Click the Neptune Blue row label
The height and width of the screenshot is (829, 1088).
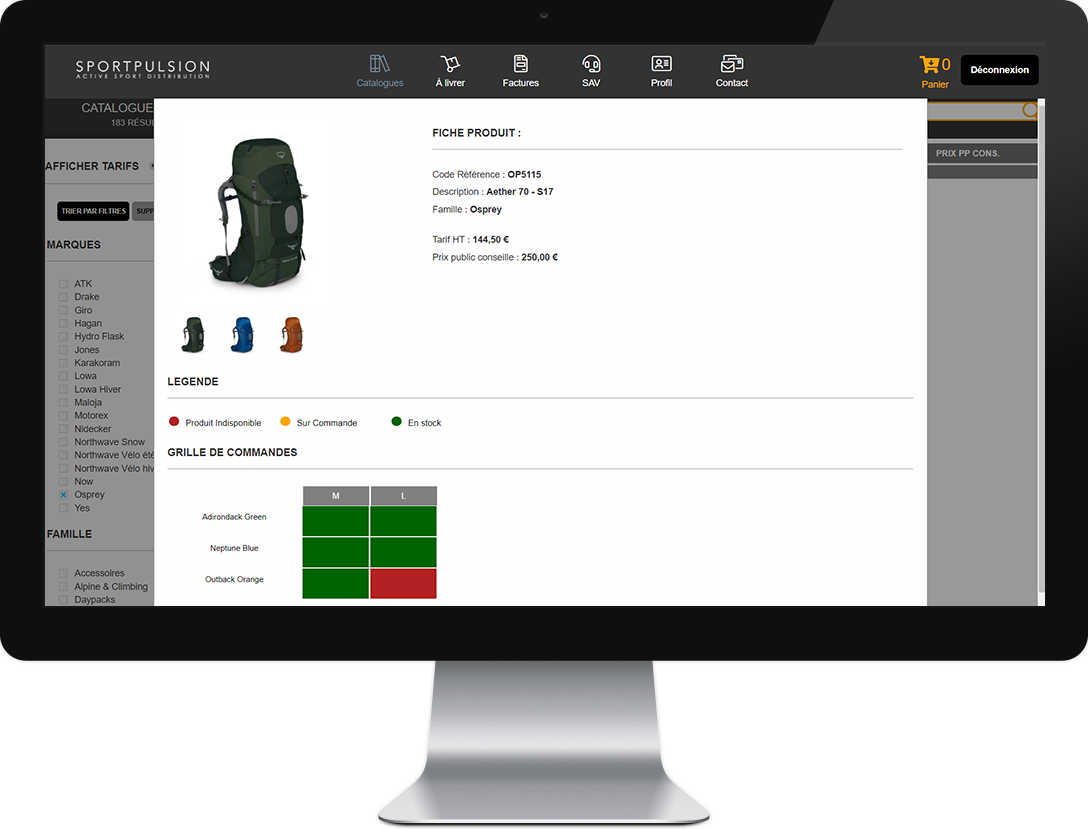234,548
